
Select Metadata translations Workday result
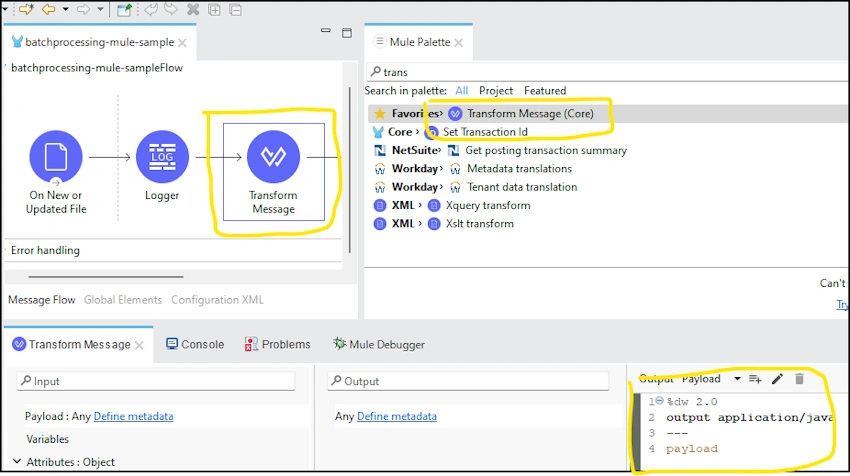519,169
